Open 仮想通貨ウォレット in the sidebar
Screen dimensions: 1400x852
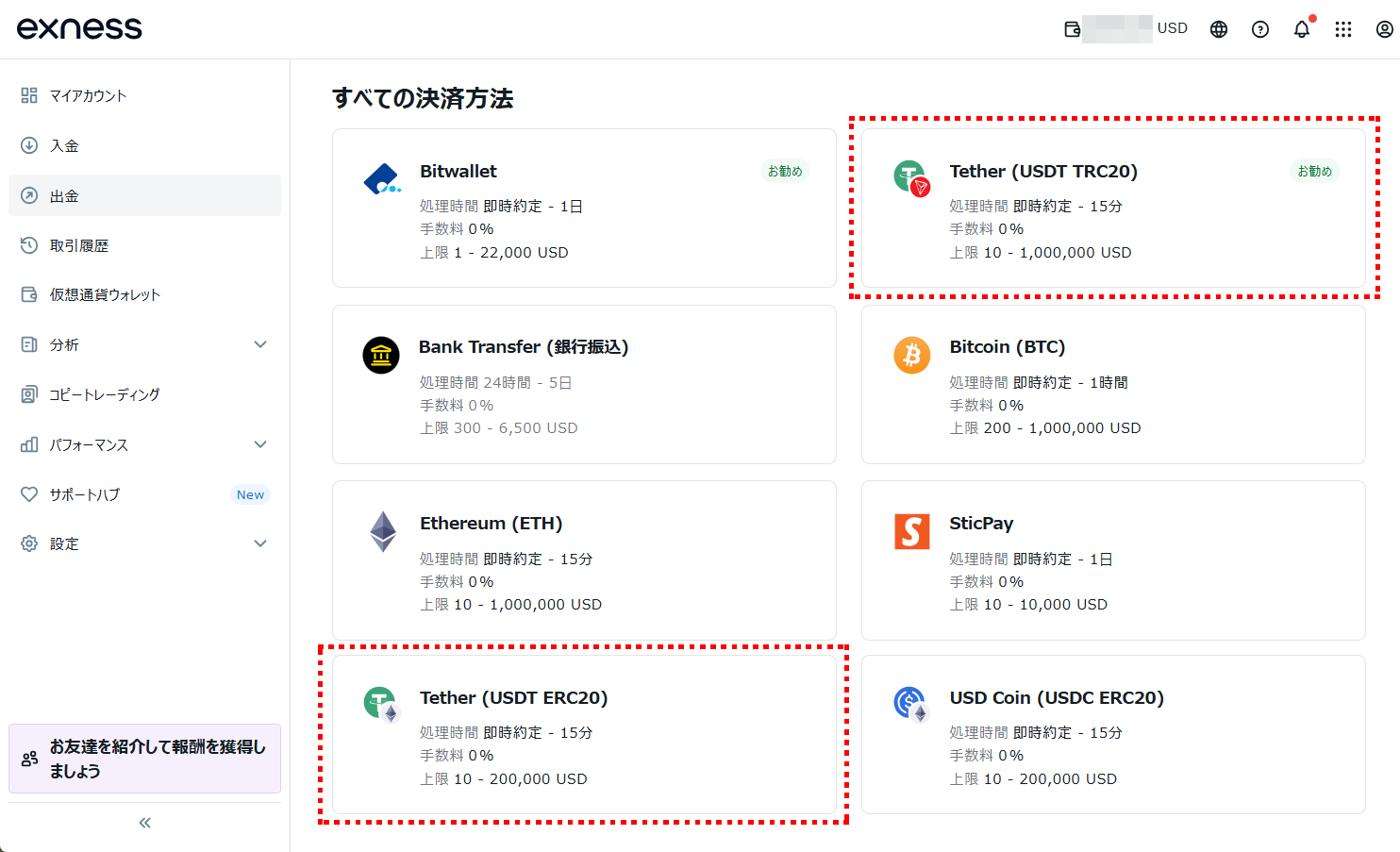105,294
